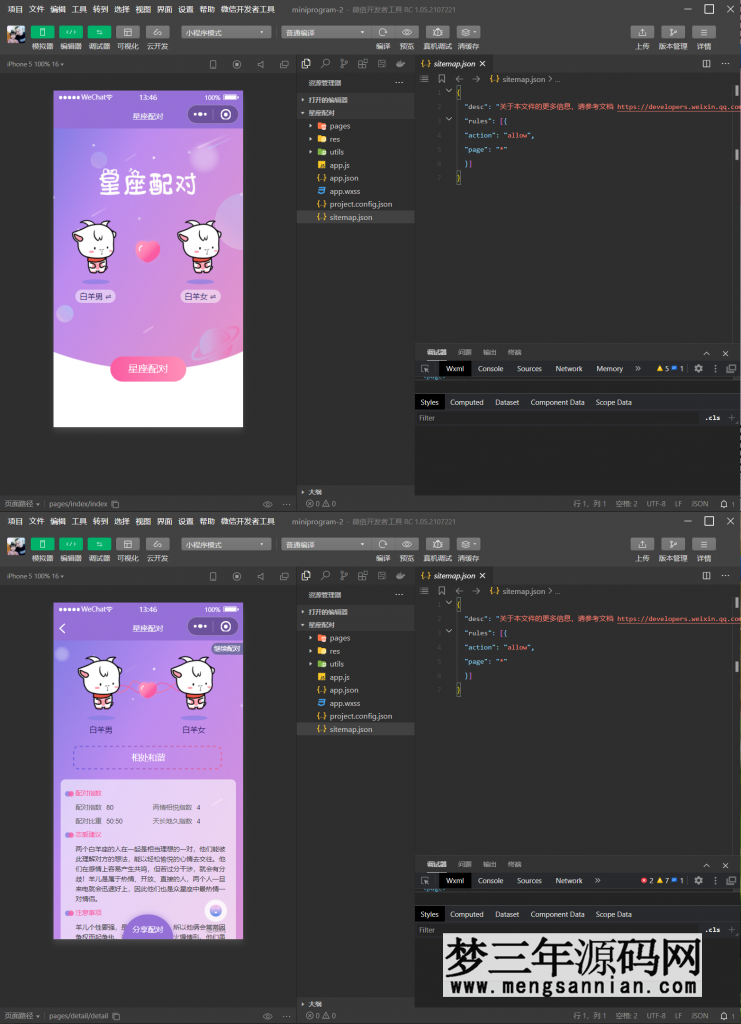Open project.config.json in the top file tree
This screenshot has height=1024, width=741.
360,204
